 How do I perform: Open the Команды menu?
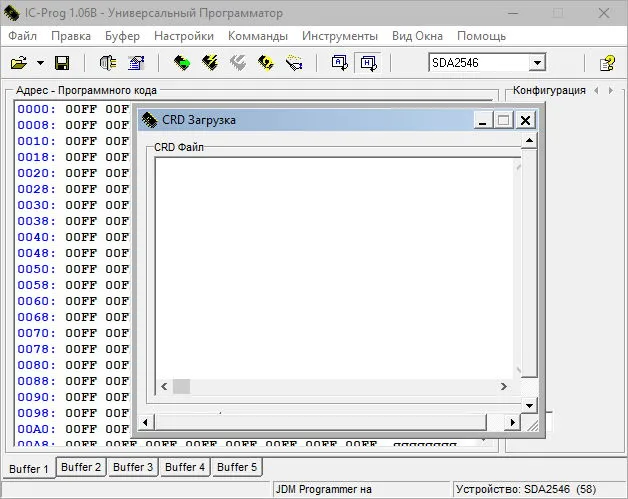(x=258, y=36)
